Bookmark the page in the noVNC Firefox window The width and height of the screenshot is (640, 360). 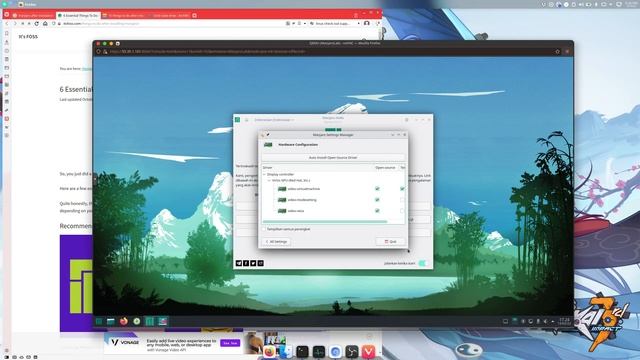pos(558,52)
